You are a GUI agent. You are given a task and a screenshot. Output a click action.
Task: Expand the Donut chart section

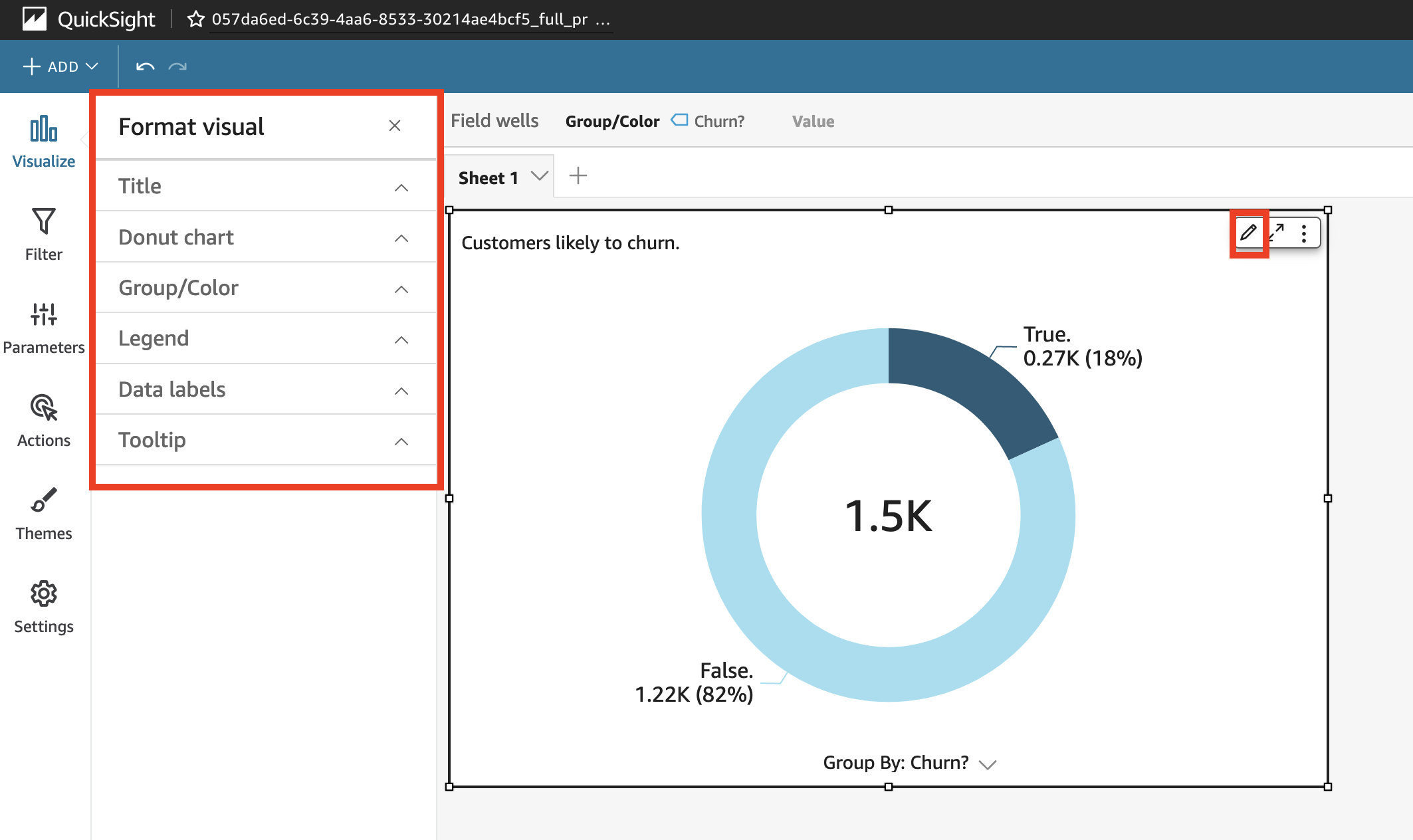266,237
